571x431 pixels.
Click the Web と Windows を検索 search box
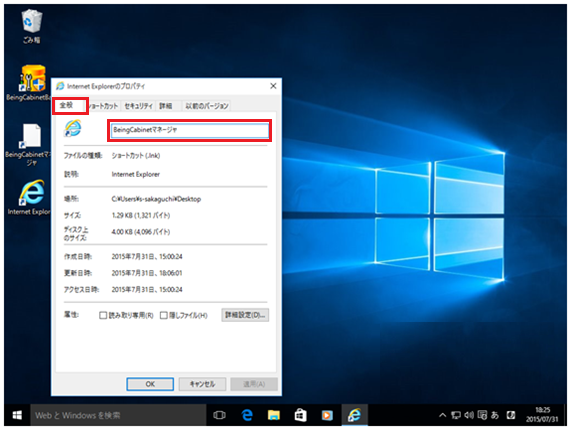click(x=118, y=415)
